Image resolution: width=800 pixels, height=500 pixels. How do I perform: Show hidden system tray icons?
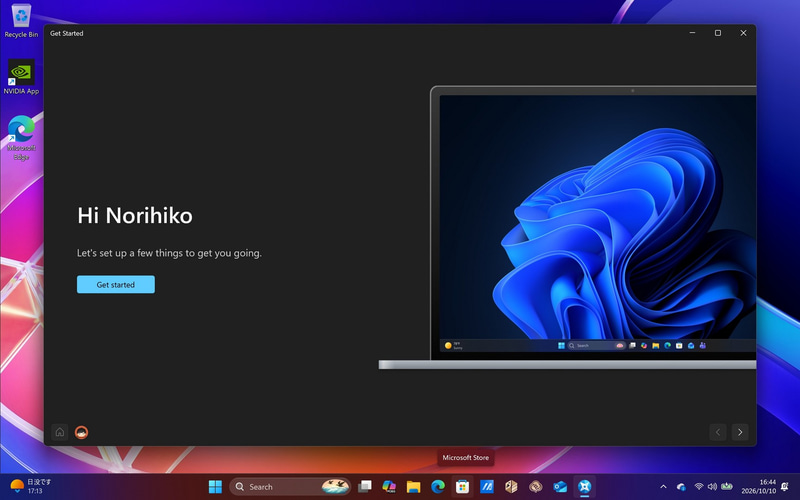(663, 487)
